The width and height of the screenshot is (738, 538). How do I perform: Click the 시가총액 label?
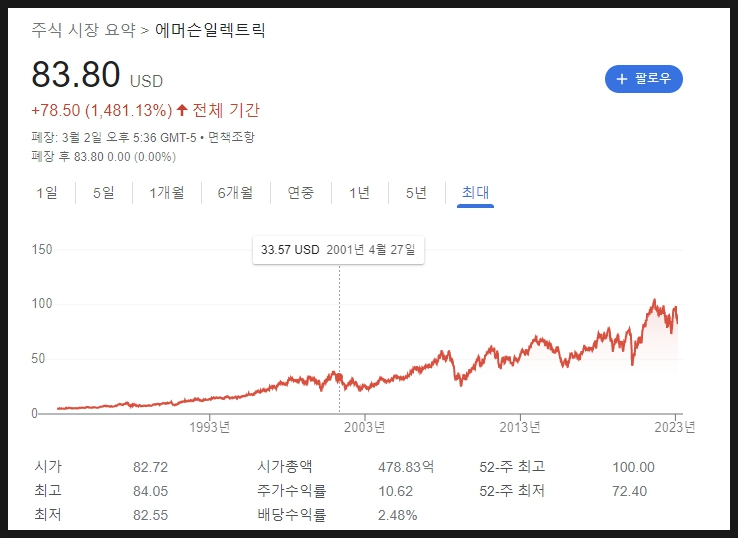[285, 466]
